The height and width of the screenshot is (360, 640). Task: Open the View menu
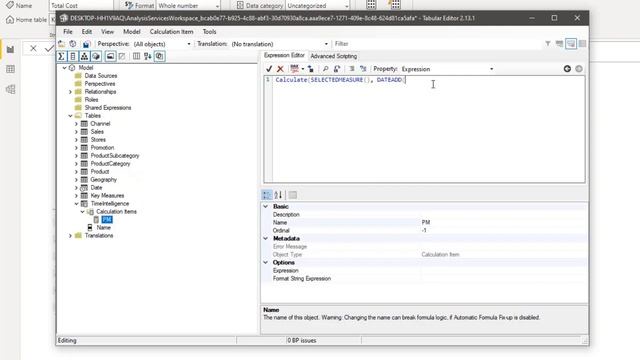(107, 31)
